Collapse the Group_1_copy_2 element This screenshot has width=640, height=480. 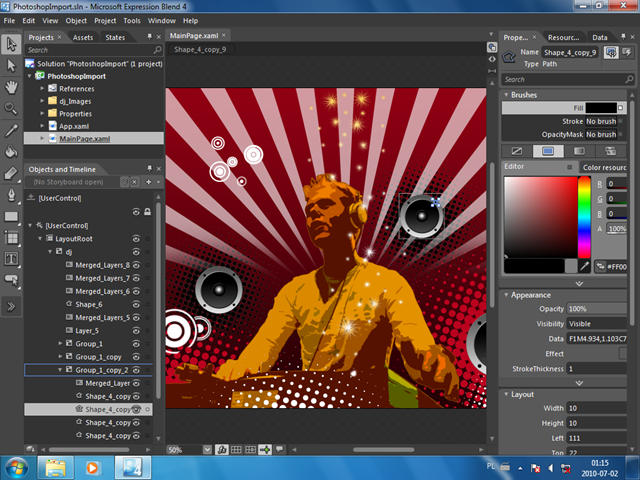pos(60,370)
